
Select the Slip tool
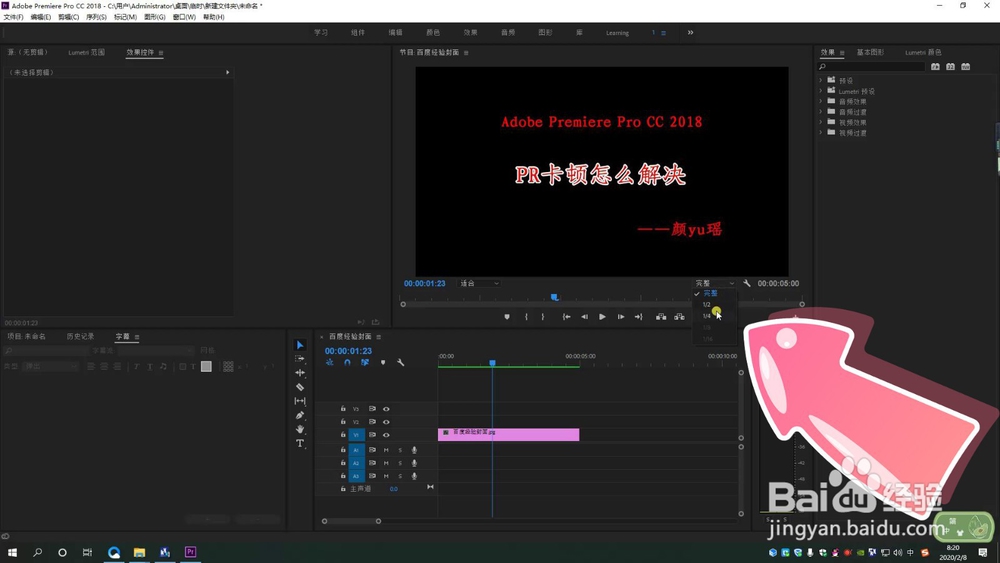(300, 401)
